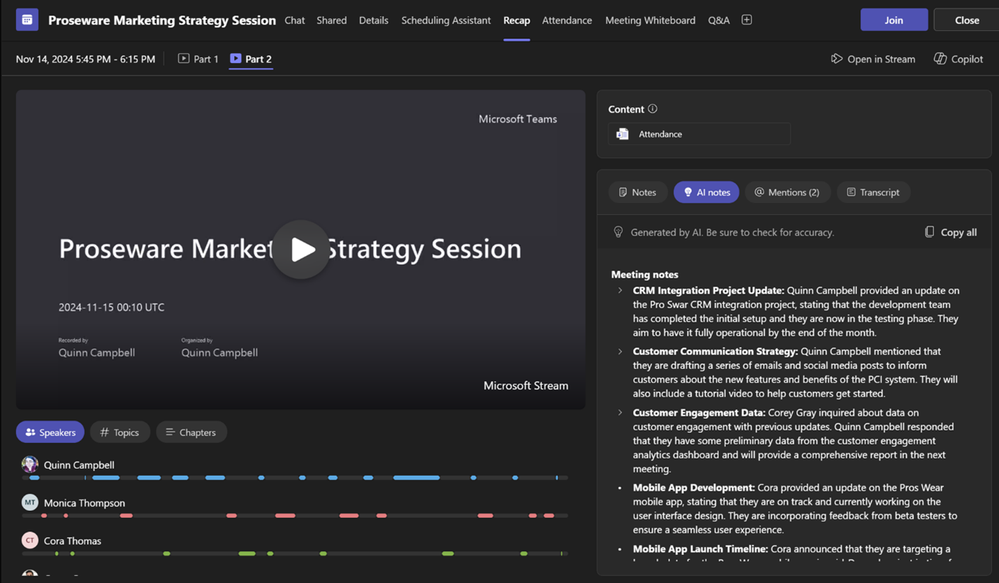Show the Speakers view
The width and height of the screenshot is (999, 583).
coord(50,432)
